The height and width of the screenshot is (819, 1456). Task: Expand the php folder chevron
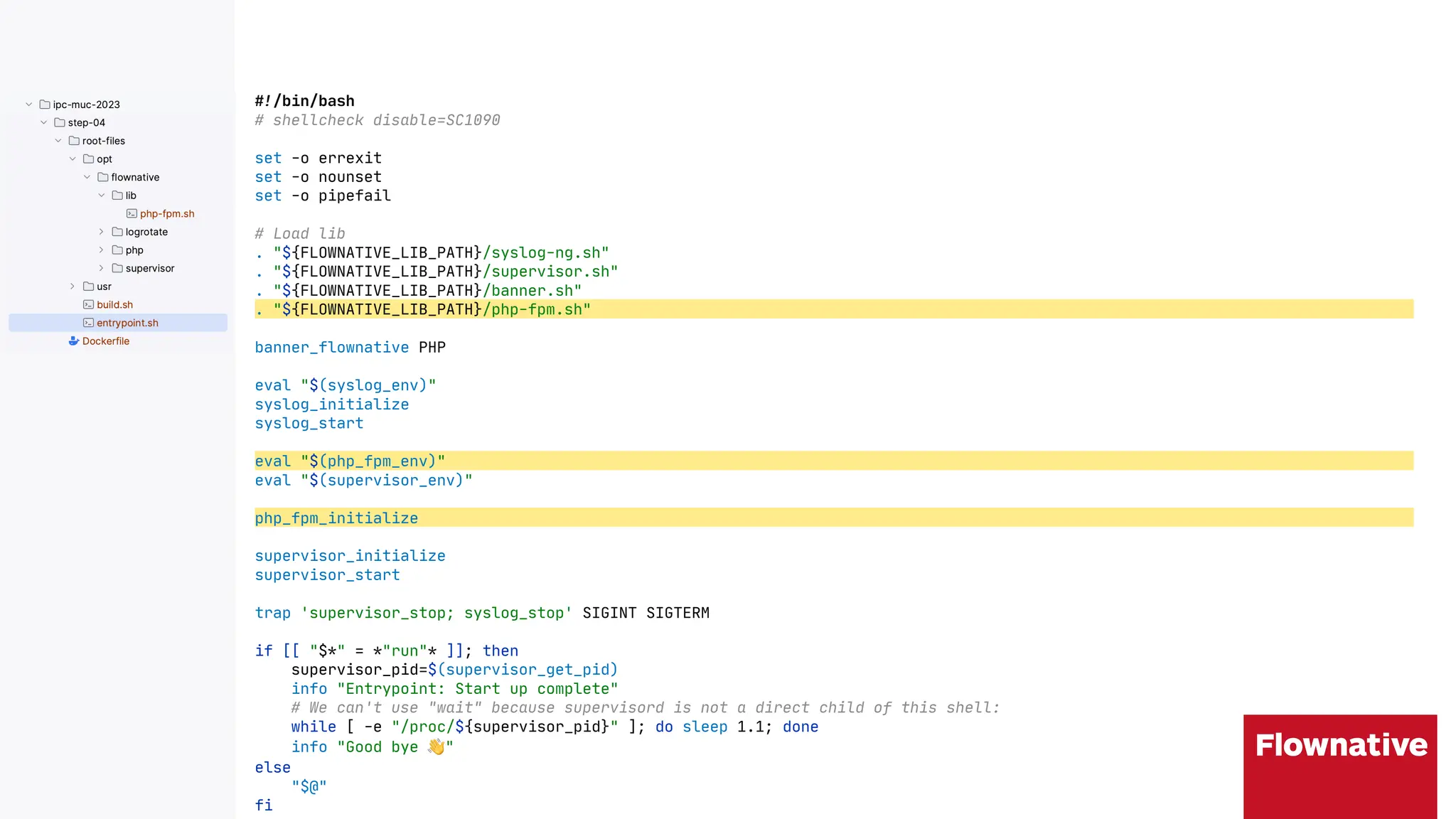pos(101,250)
